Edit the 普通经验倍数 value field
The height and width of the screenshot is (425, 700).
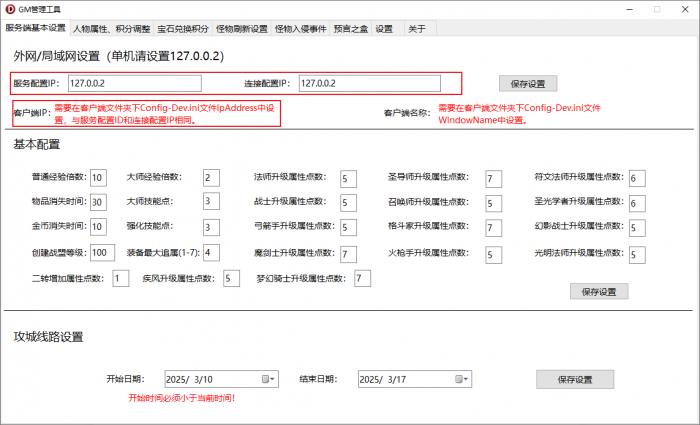point(98,178)
